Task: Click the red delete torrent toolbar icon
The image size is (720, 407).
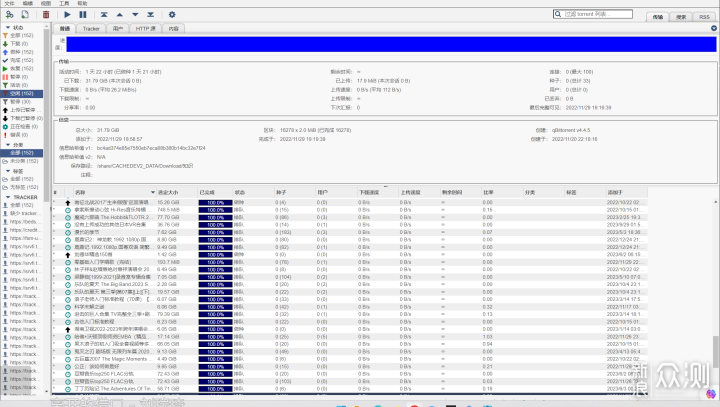Action: [x=46, y=15]
